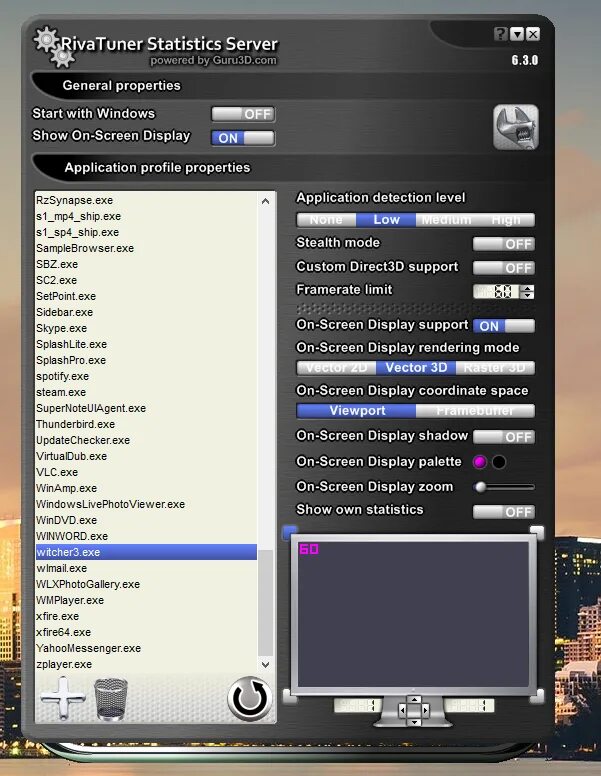Select Viewport coordinate space

pos(356,411)
